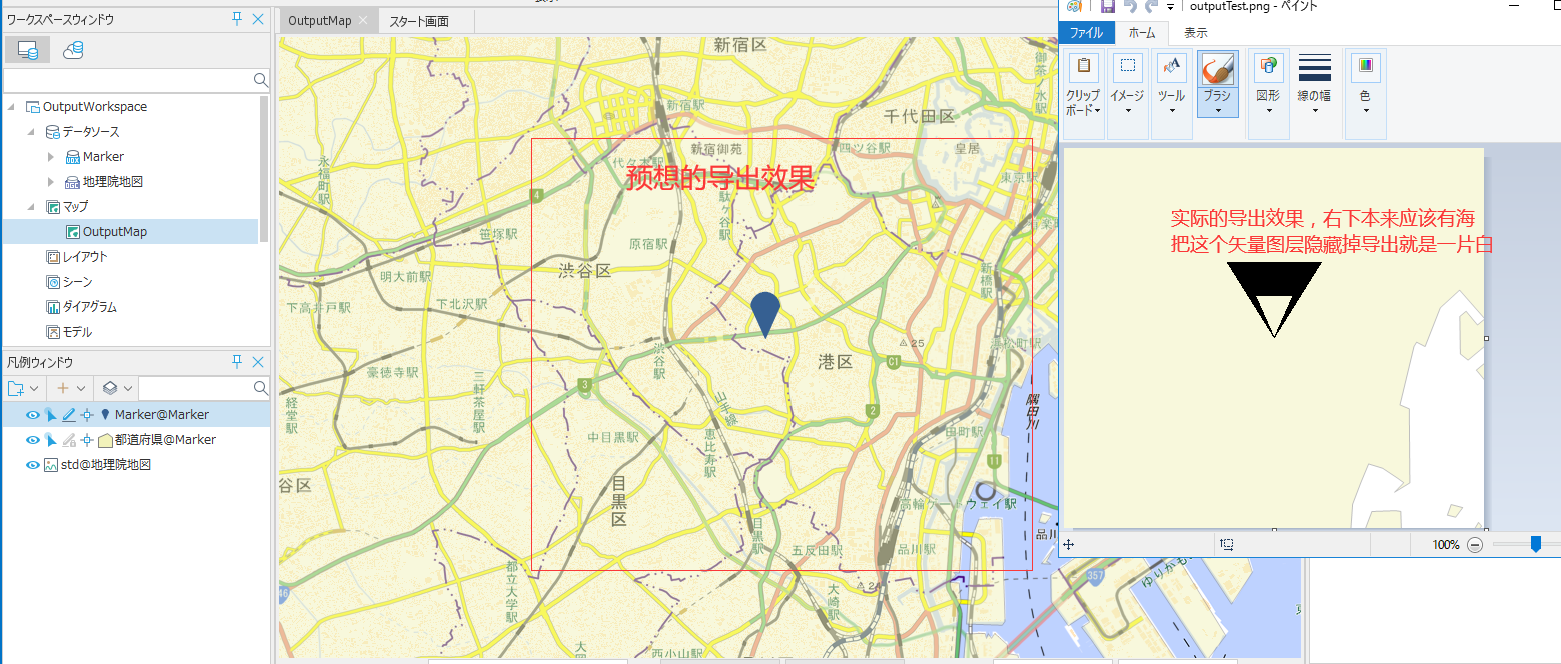Pin the legend window panel
Viewport: 1561px width, 664px height.
point(237,362)
